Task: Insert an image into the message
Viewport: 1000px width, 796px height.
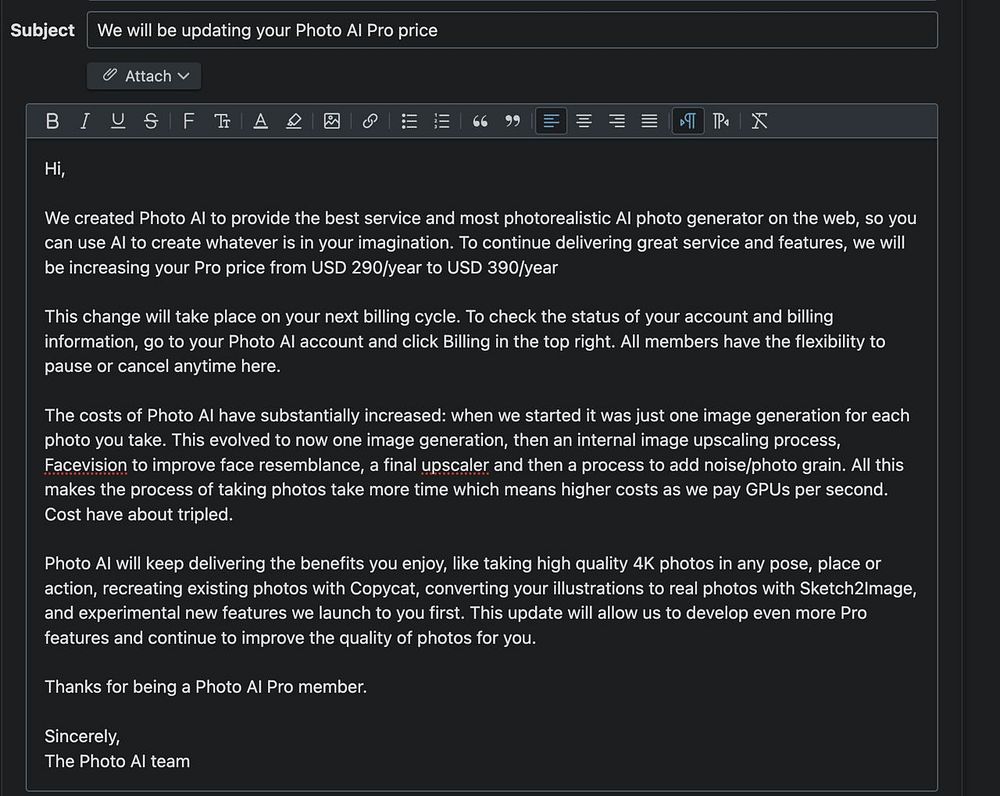Action: click(332, 121)
